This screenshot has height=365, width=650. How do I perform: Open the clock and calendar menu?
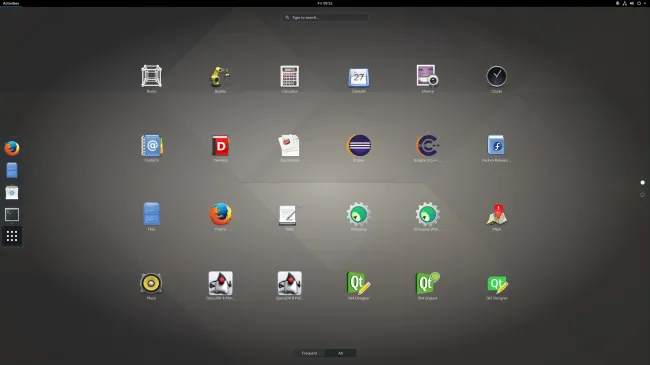[325, 3]
